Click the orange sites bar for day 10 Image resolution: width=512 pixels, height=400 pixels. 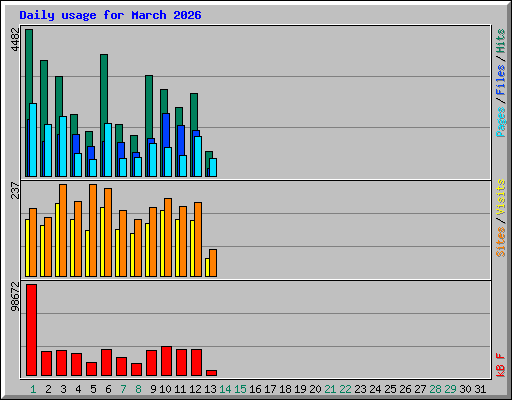(168, 237)
